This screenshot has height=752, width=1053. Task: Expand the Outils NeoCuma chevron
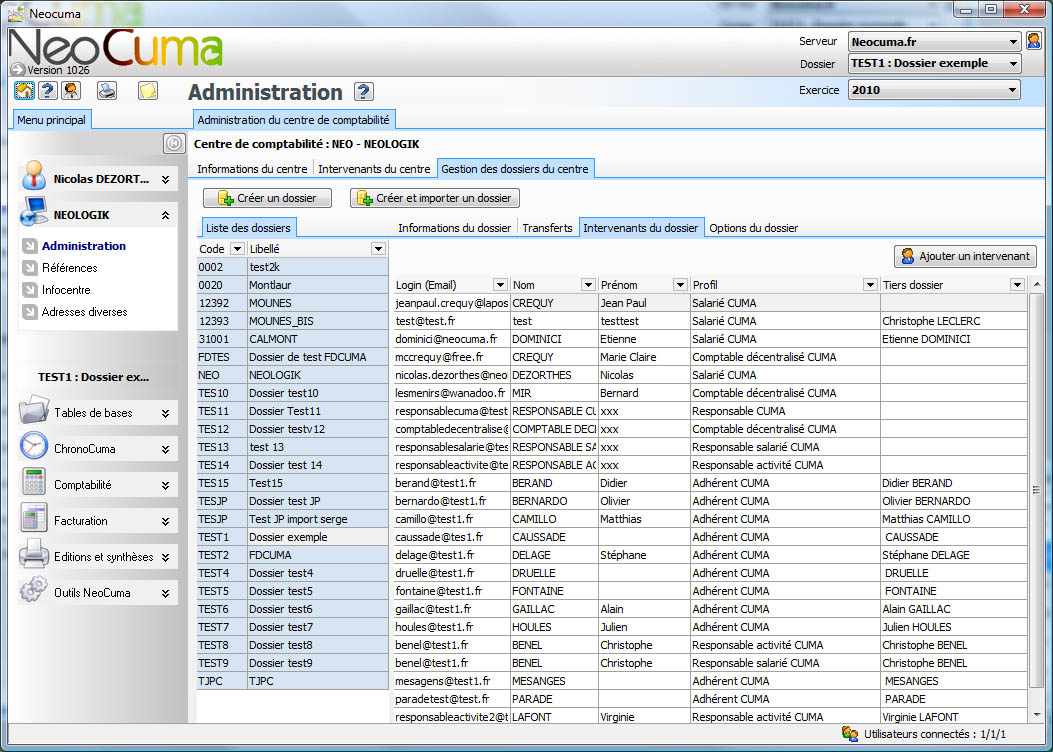(165, 594)
